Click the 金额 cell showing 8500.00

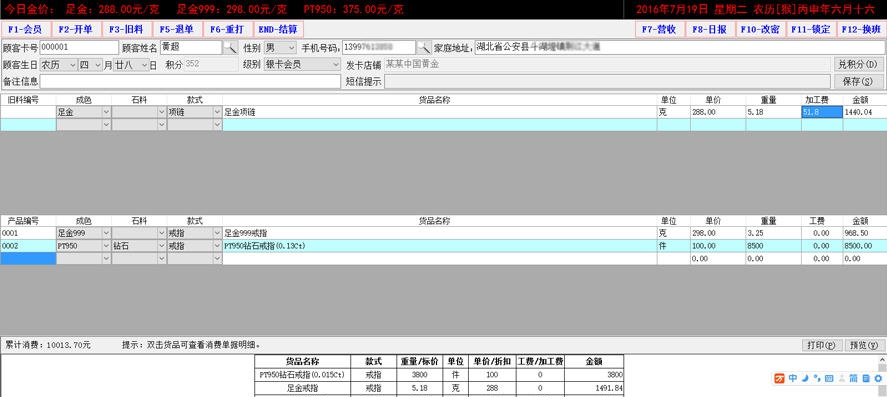click(864, 246)
